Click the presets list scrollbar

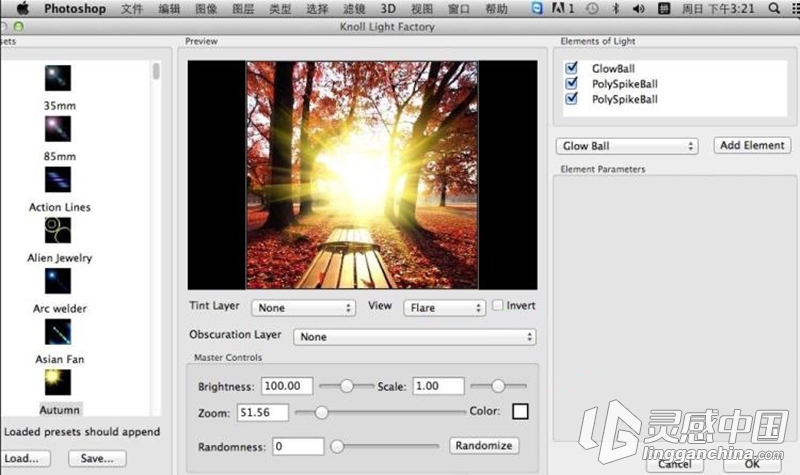(x=156, y=71)
